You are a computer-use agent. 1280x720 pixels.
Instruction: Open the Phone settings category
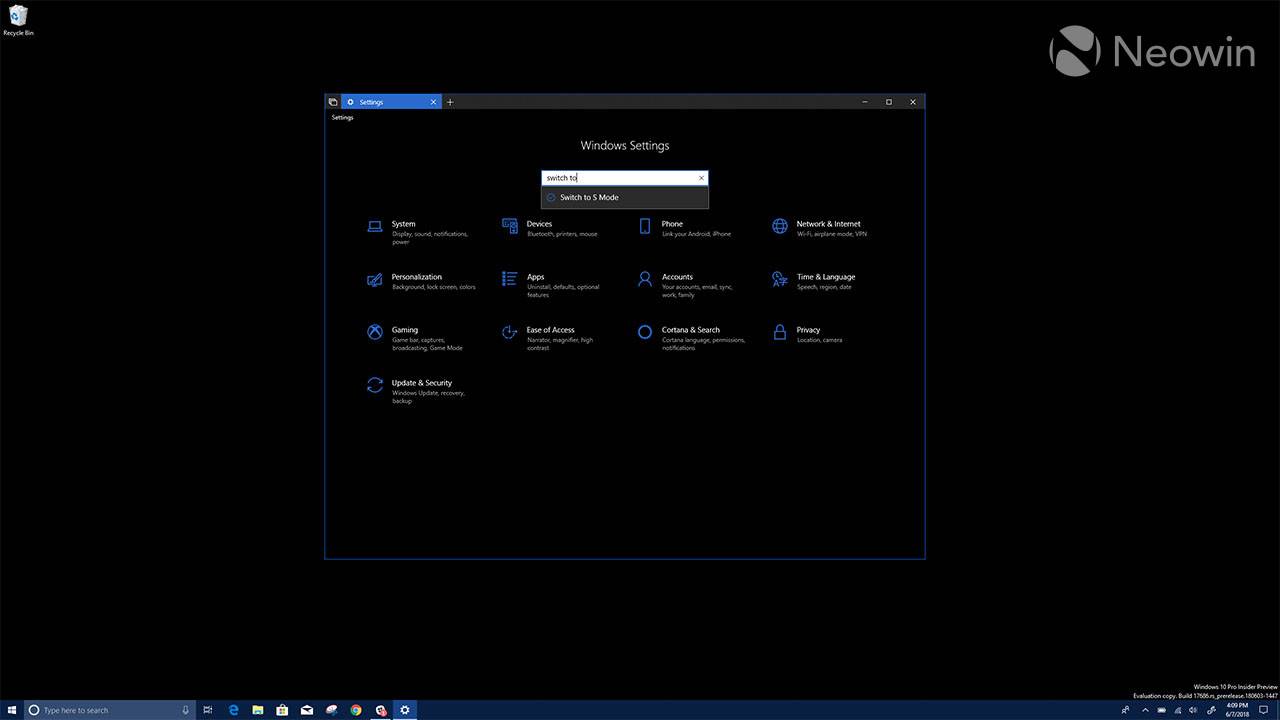point(684,229)
